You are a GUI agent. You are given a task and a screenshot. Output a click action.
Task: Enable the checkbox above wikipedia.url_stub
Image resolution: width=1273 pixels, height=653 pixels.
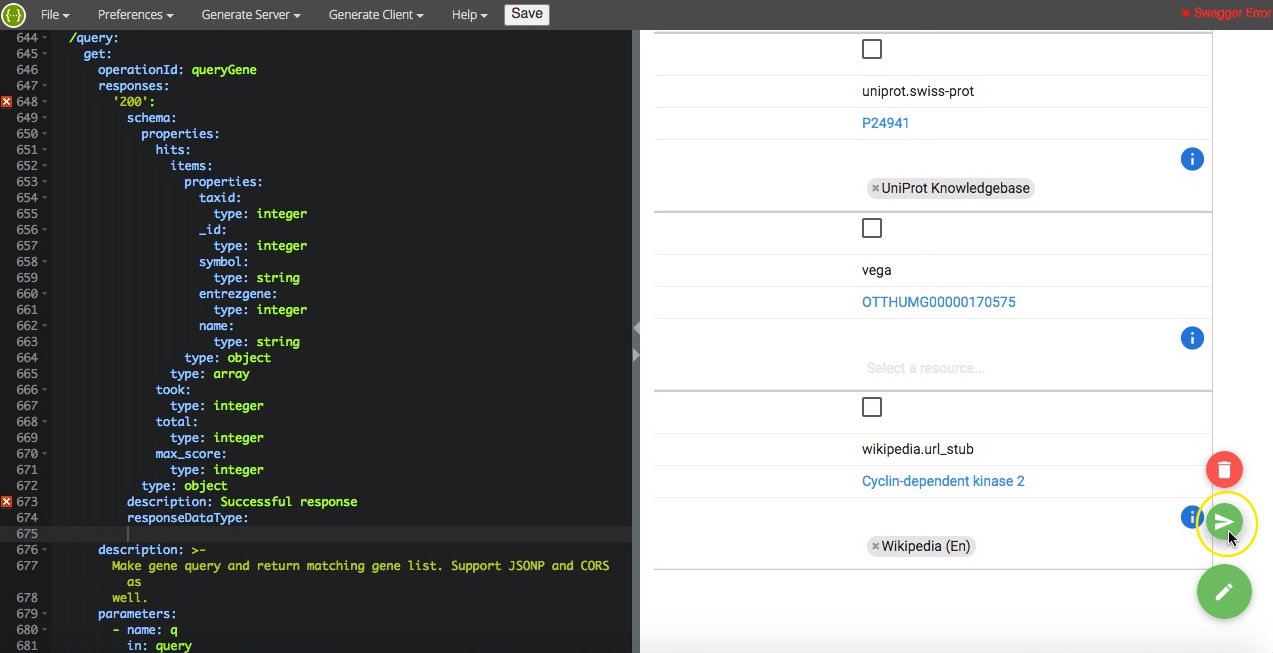[872, 407]
